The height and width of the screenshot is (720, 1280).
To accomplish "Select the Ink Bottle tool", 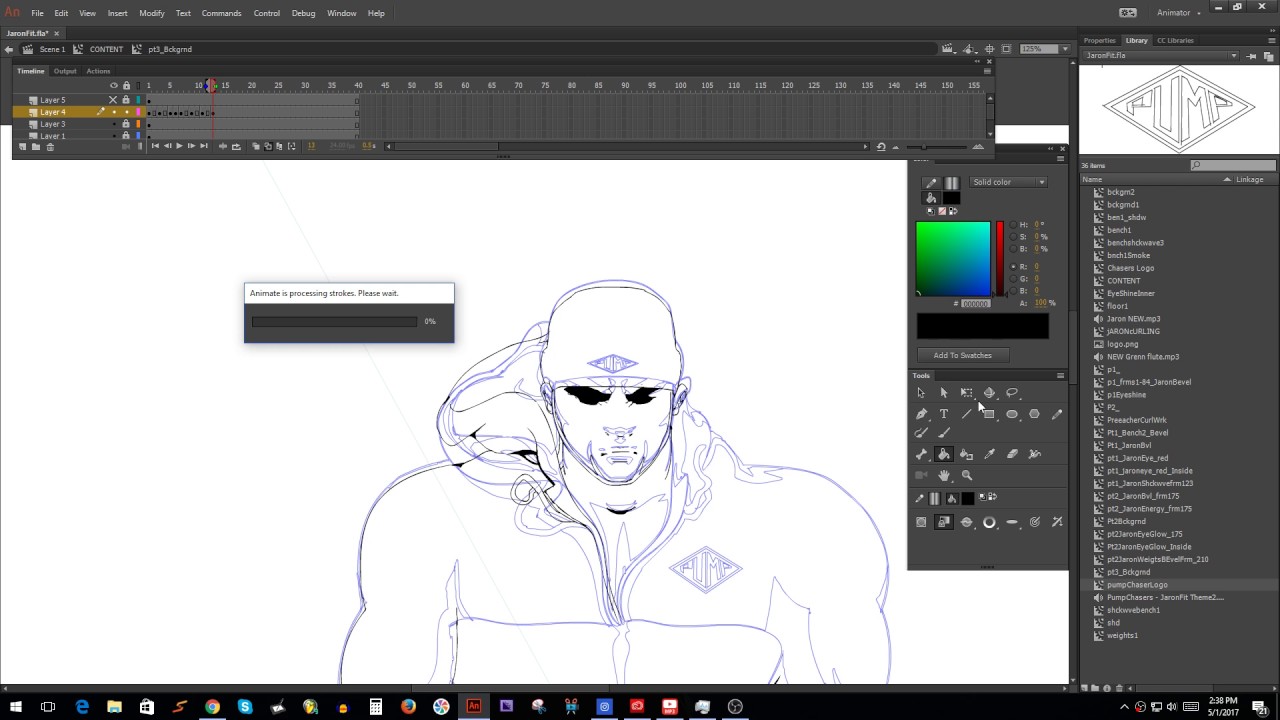I will (x=966, y=454).
